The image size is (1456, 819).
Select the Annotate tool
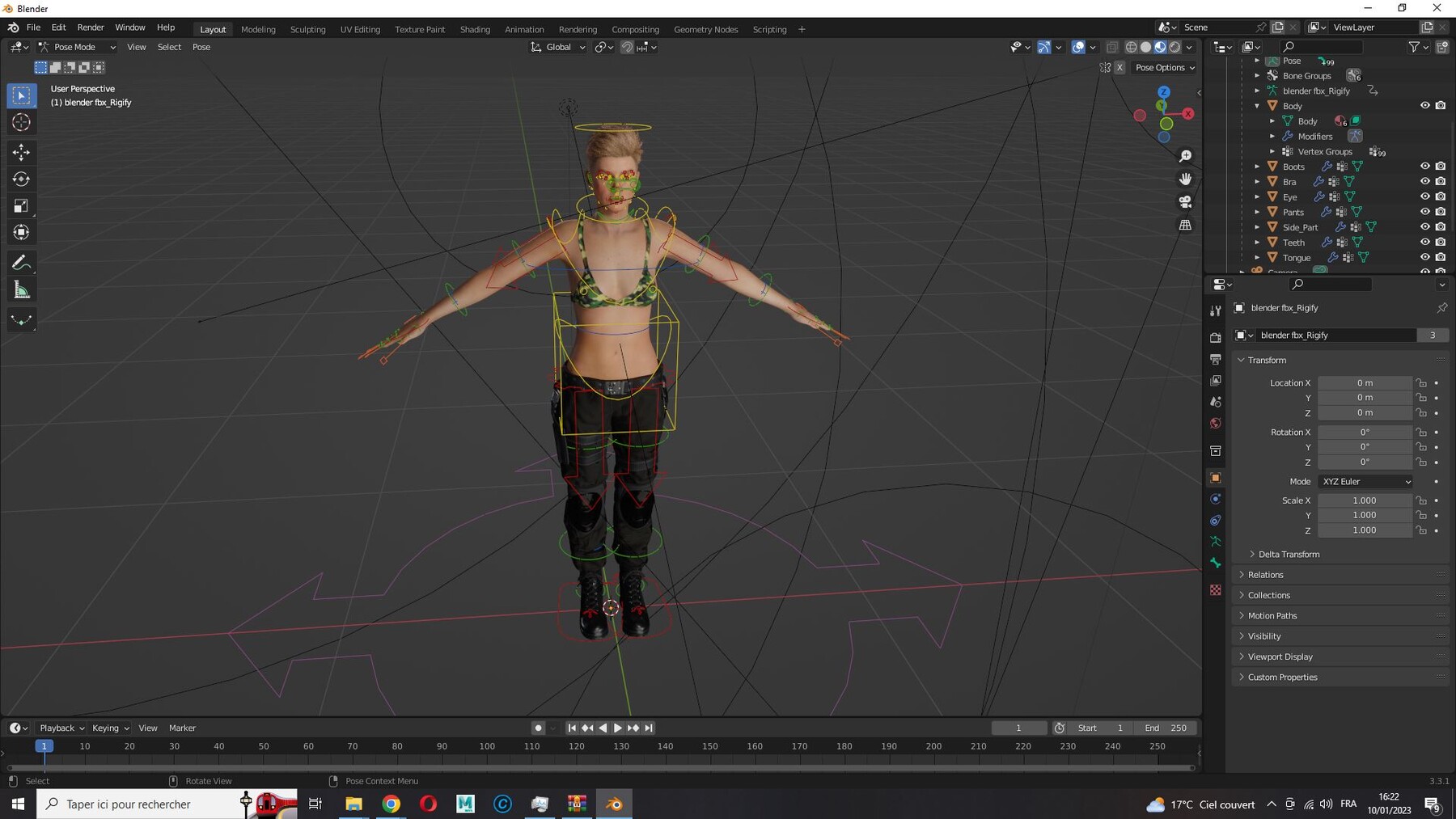[21, 263]
